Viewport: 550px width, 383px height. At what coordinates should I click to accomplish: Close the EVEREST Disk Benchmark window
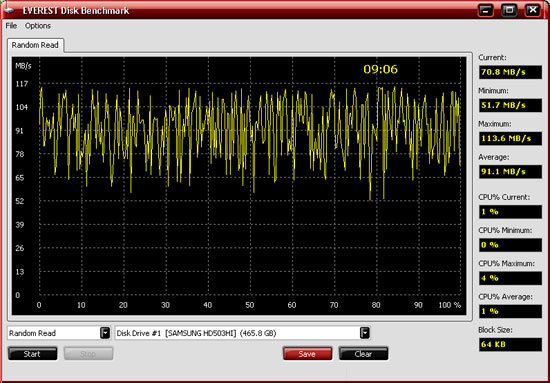[x=532, y=10]
